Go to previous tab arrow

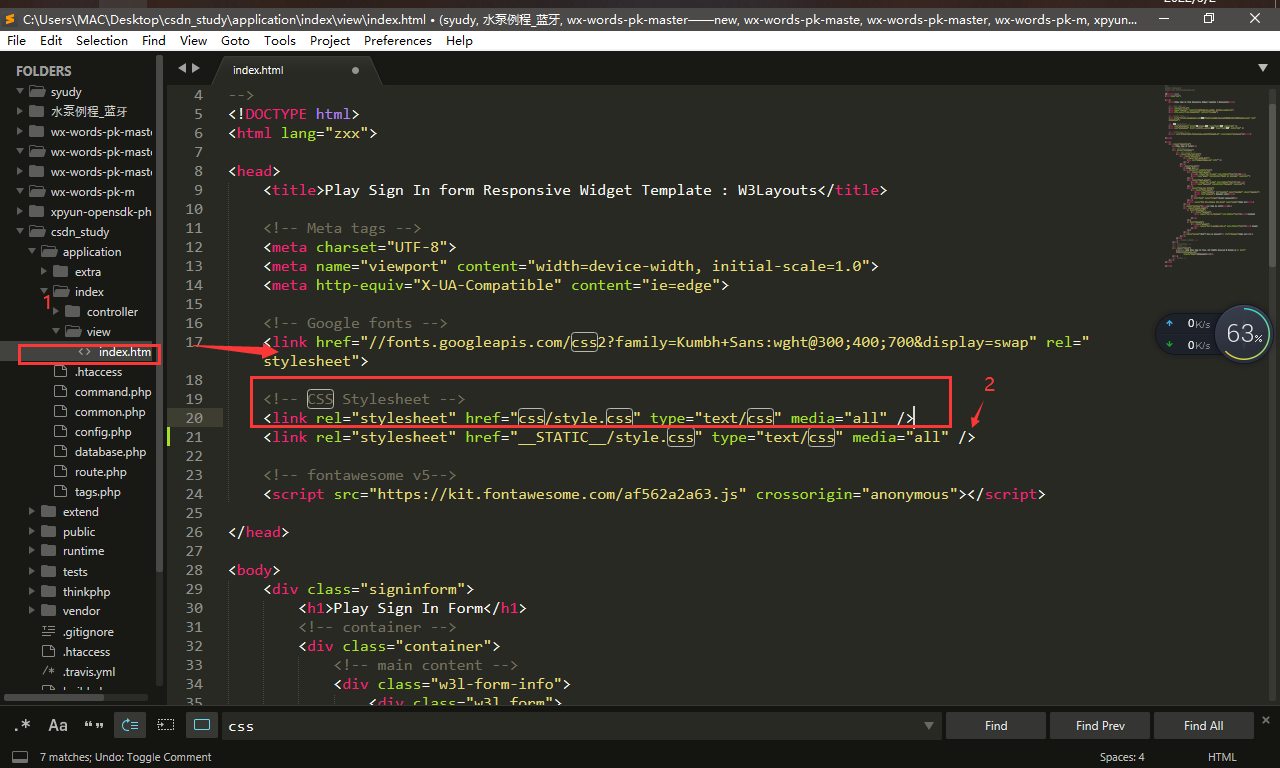tap(182, 68)
